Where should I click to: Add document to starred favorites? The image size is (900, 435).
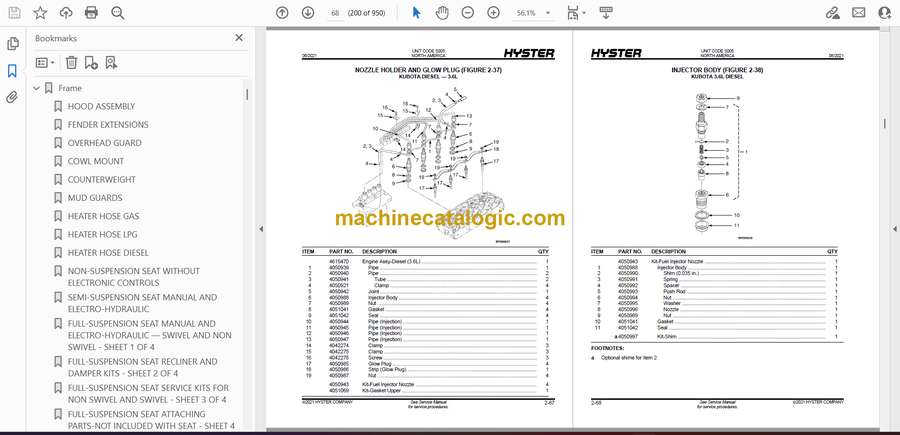[x=40, y=13]
